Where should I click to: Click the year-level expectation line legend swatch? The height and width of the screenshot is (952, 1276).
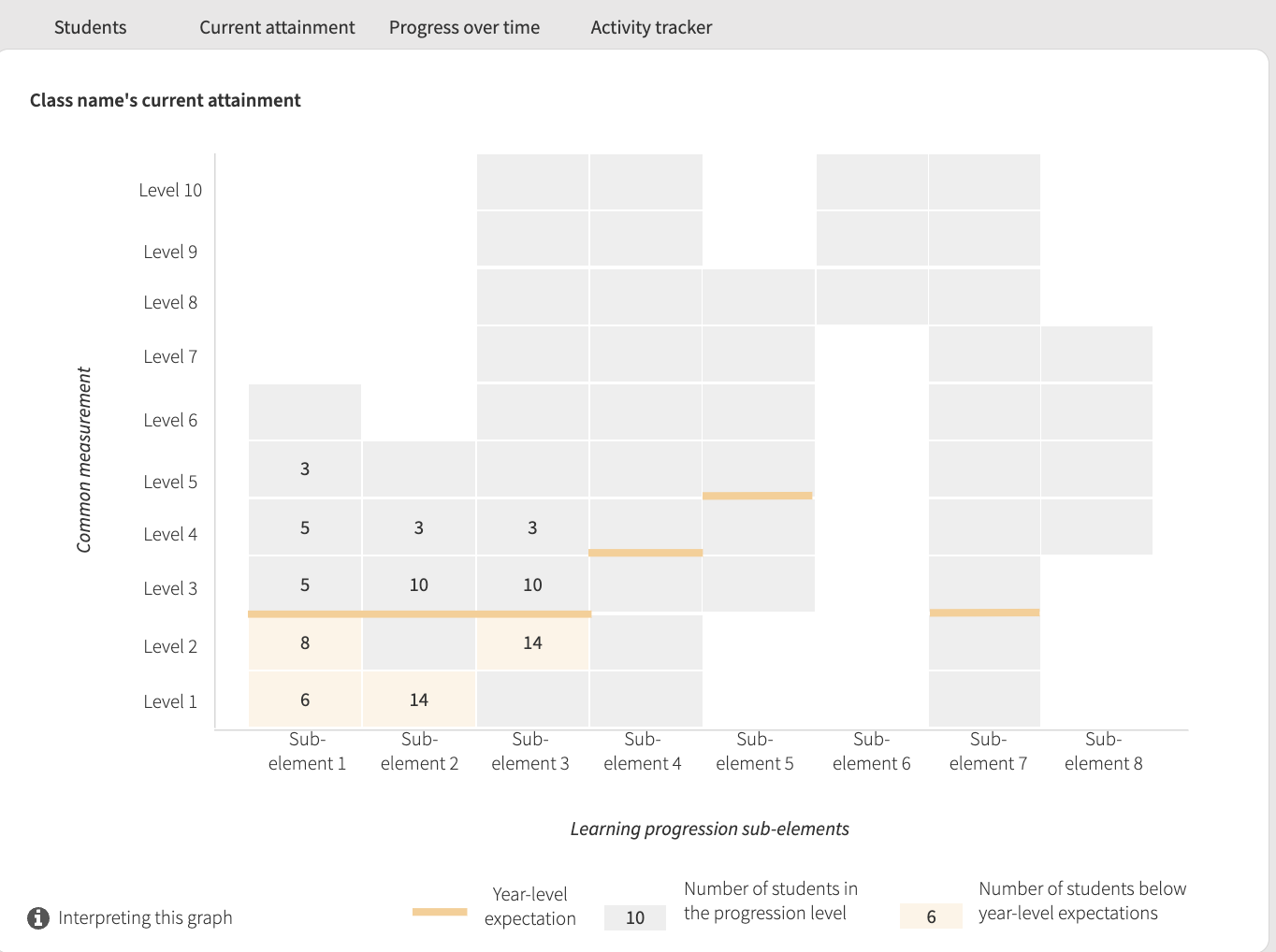coord(440,912)
